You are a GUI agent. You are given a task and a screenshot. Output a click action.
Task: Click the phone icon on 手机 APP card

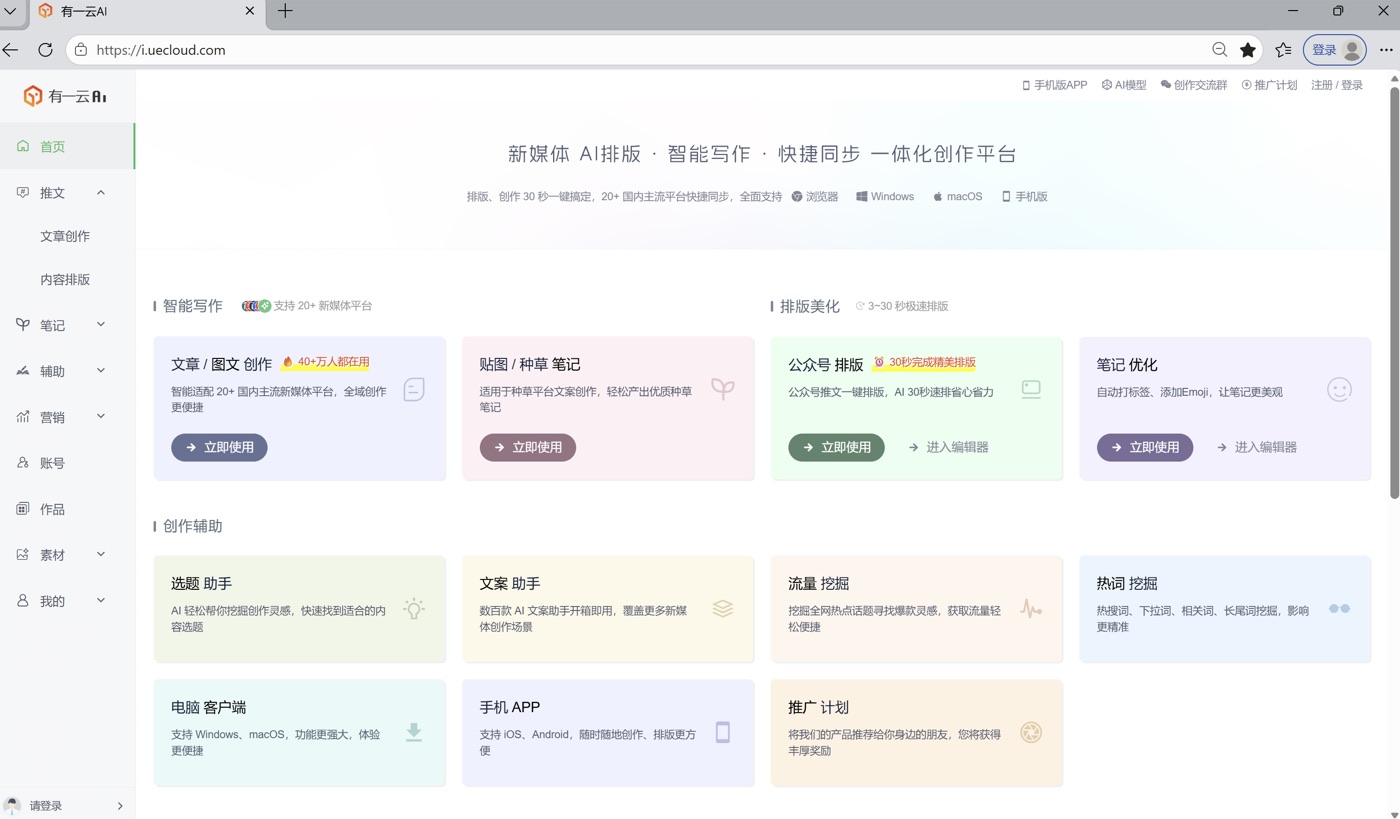722,732
